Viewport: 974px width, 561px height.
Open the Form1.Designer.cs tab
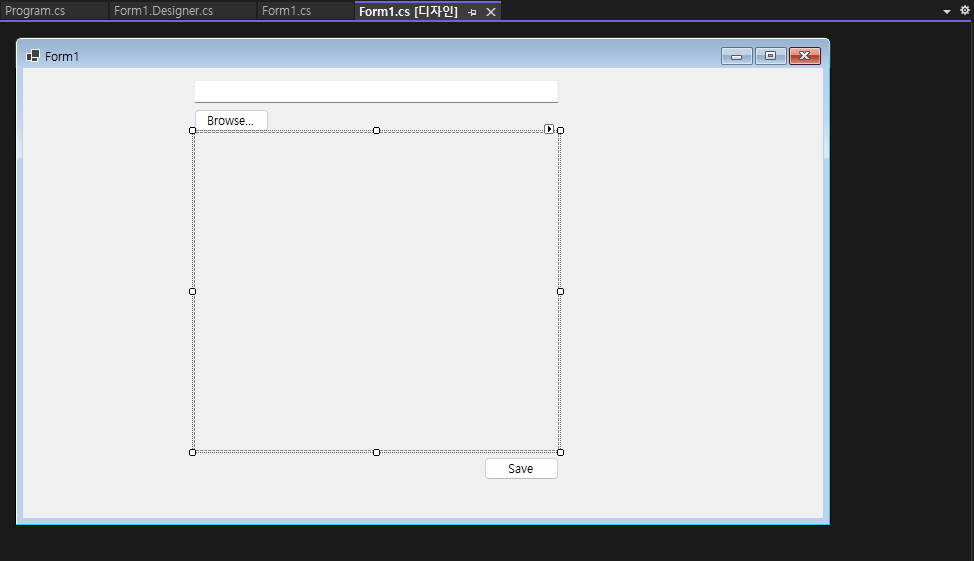click(x=163, y=11)
